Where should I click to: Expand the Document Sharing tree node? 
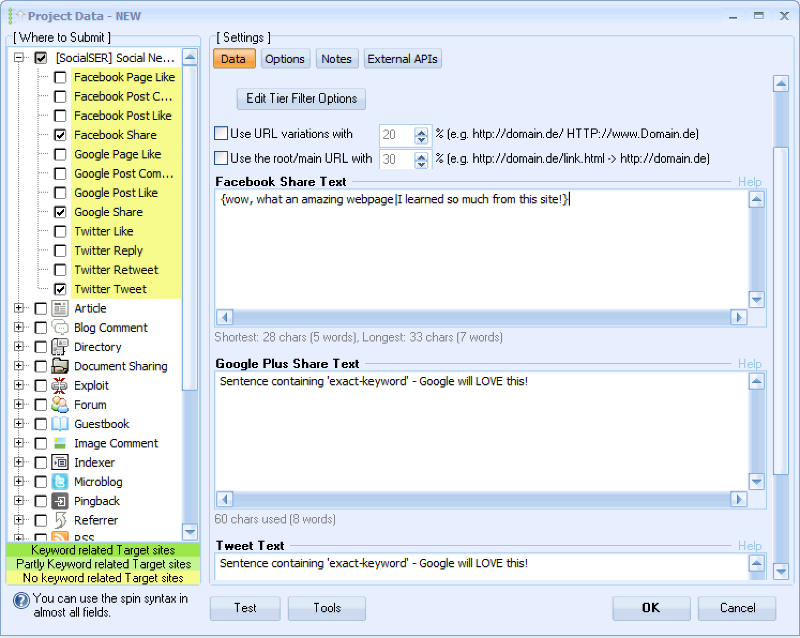tap(19, 366)
